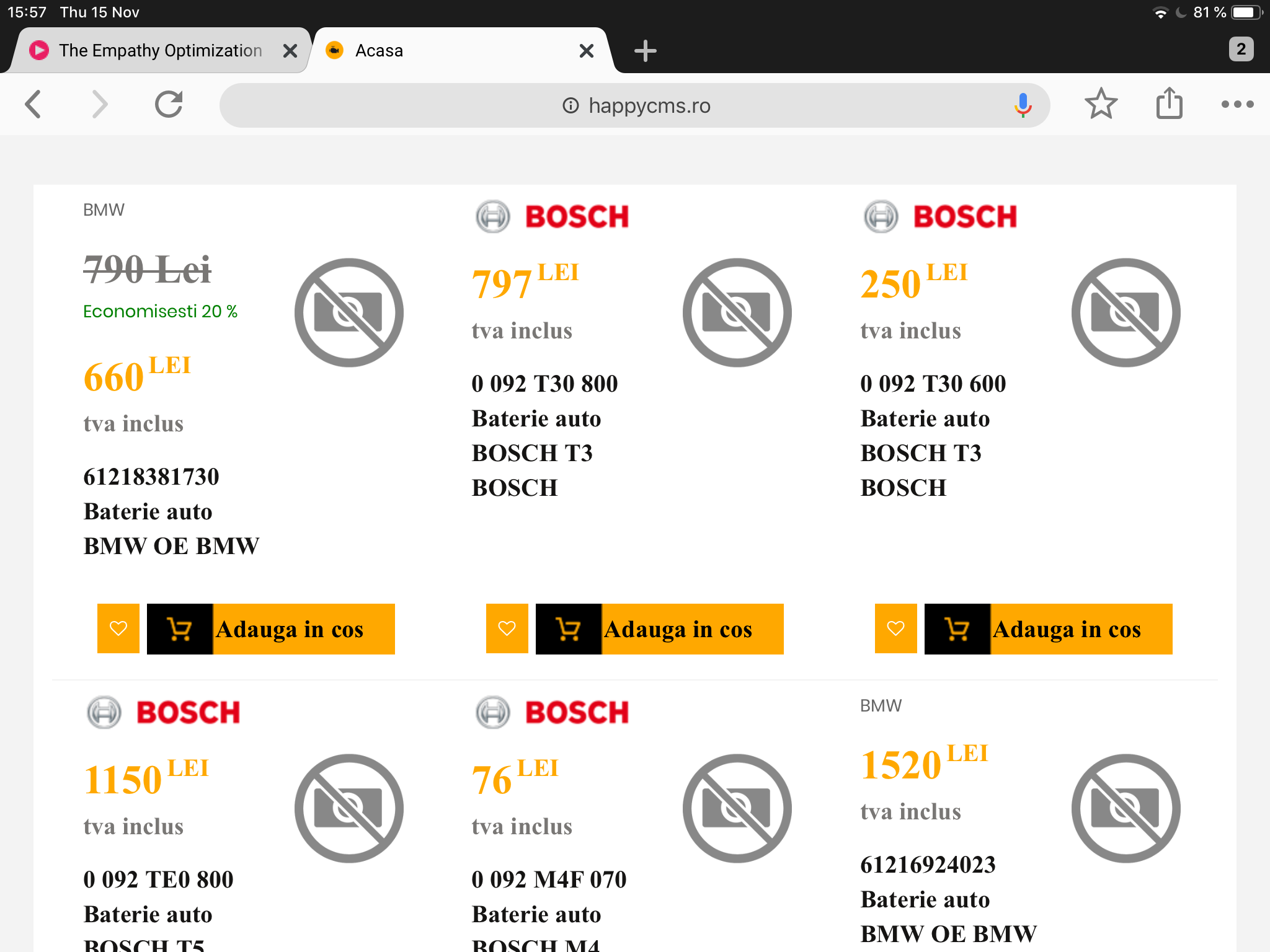
Task: Add BMW 61218381730 battery to wishlist
Action: click(118, 628)
